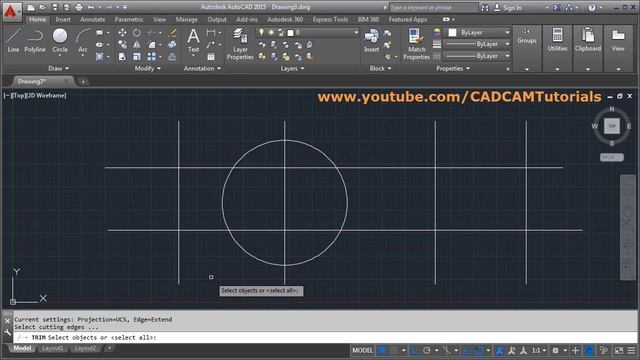Screen dimensions: 640x360
Task: Click the Linear Dimension icon
Action: click(x=211, y=33)
